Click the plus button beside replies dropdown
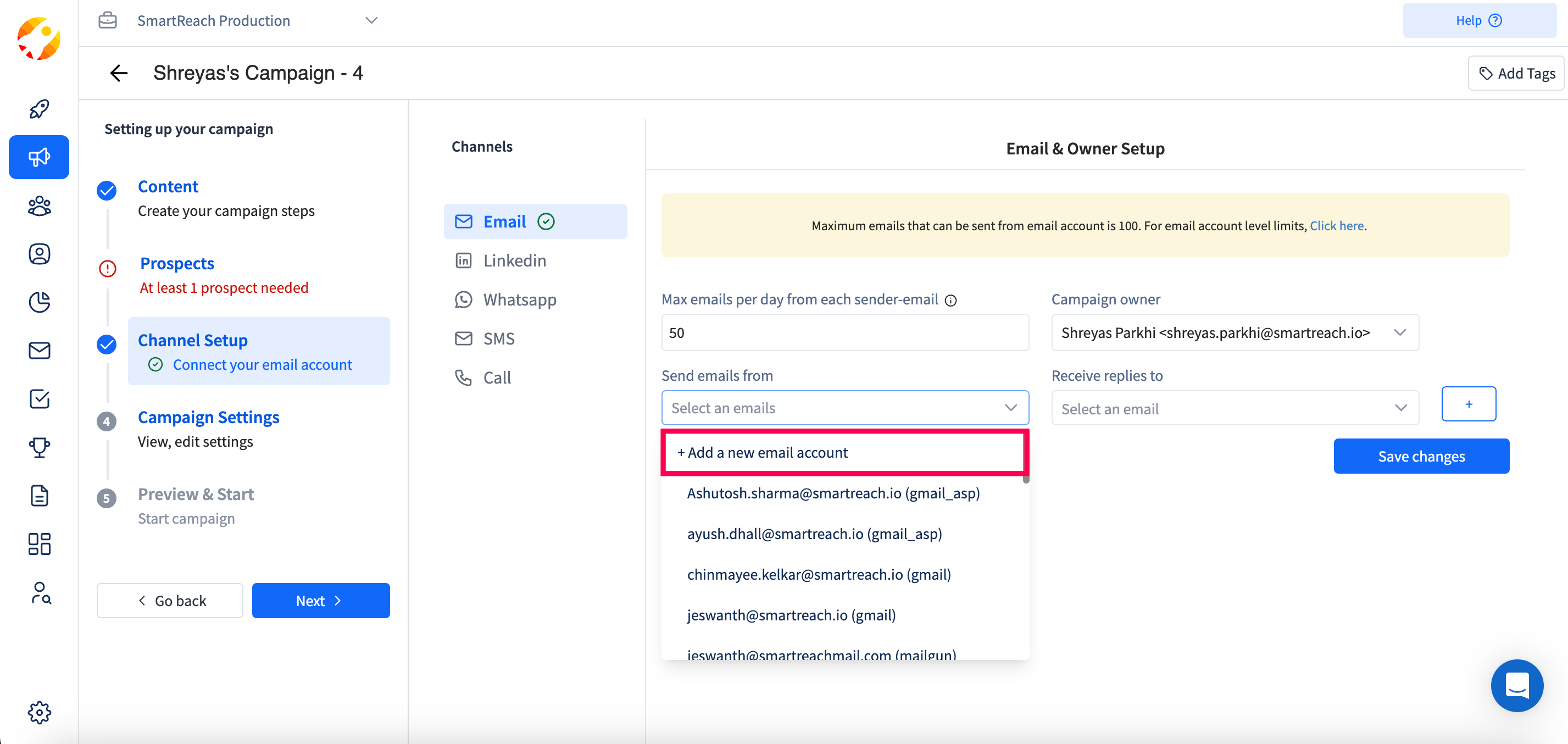This screenshot has width=1568, height=744. [1468, 404]
